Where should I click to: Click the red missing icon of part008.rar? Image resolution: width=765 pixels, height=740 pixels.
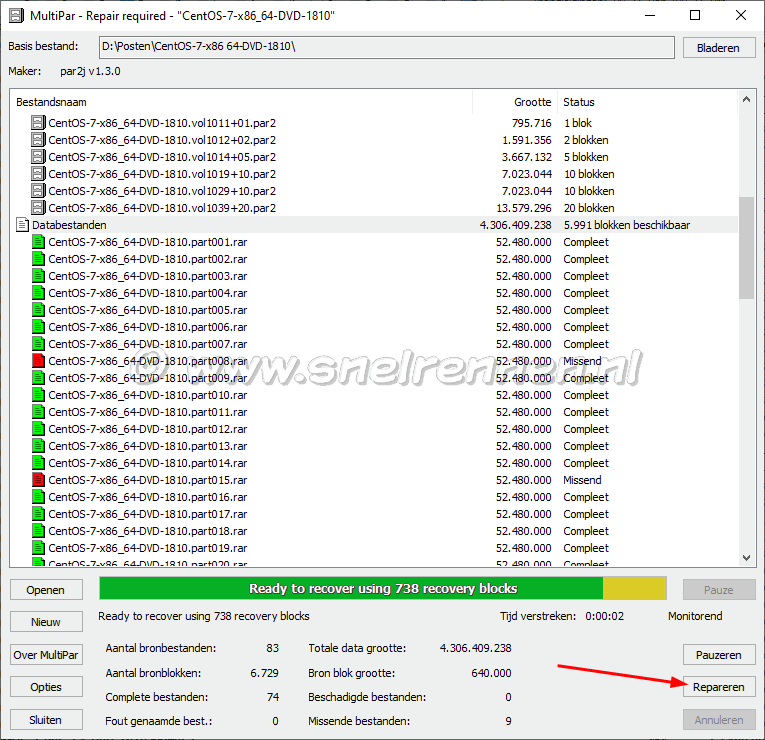point(39,361)
